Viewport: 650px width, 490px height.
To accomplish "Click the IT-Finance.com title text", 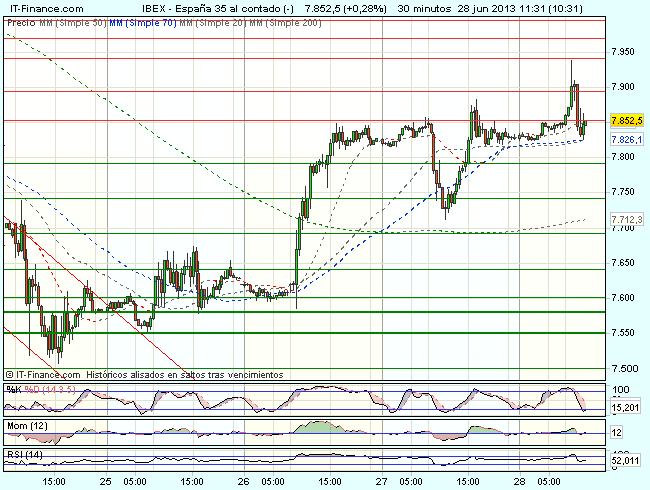I will click(x=47, y=8).
